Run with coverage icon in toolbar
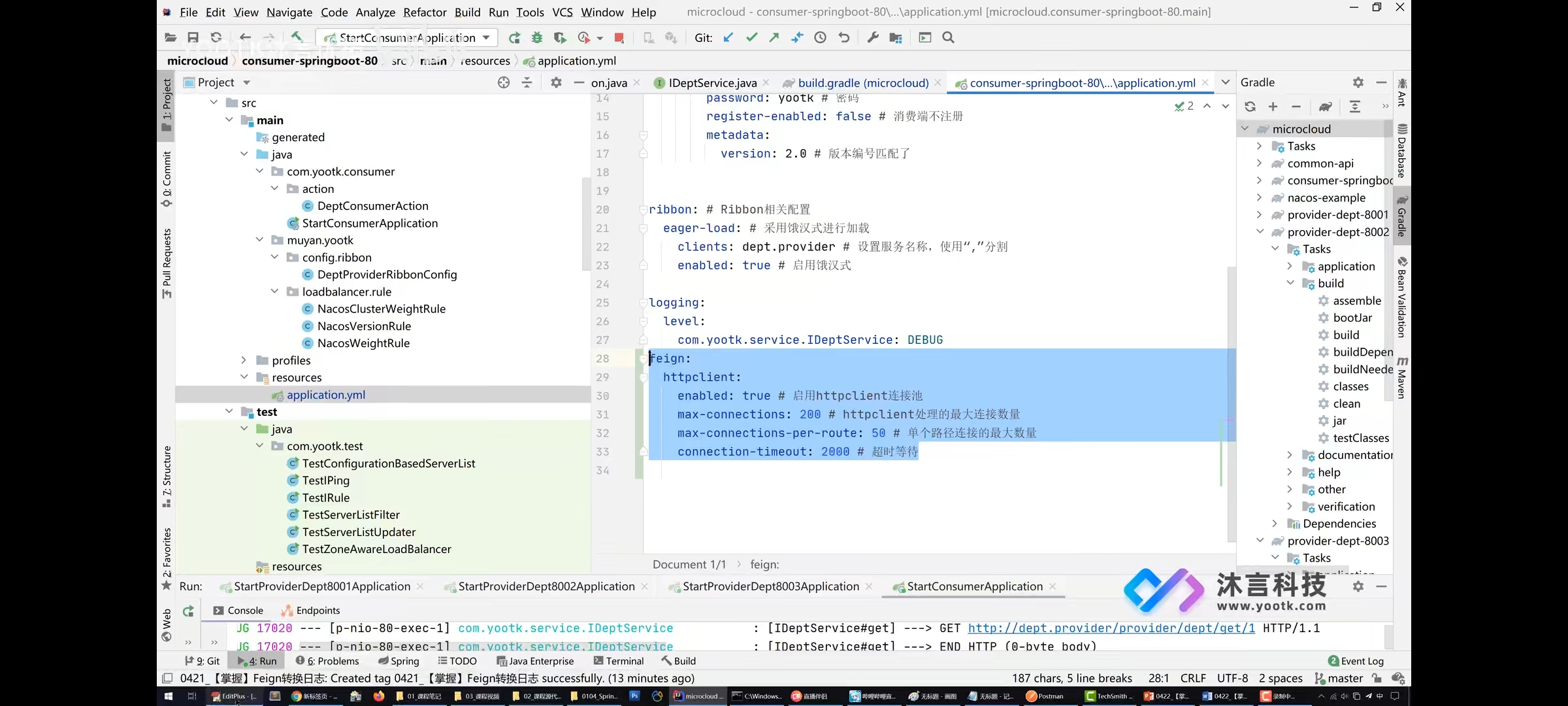Image resolution: width=1568 pixels, height=706 pixels. tap(560, 38)
